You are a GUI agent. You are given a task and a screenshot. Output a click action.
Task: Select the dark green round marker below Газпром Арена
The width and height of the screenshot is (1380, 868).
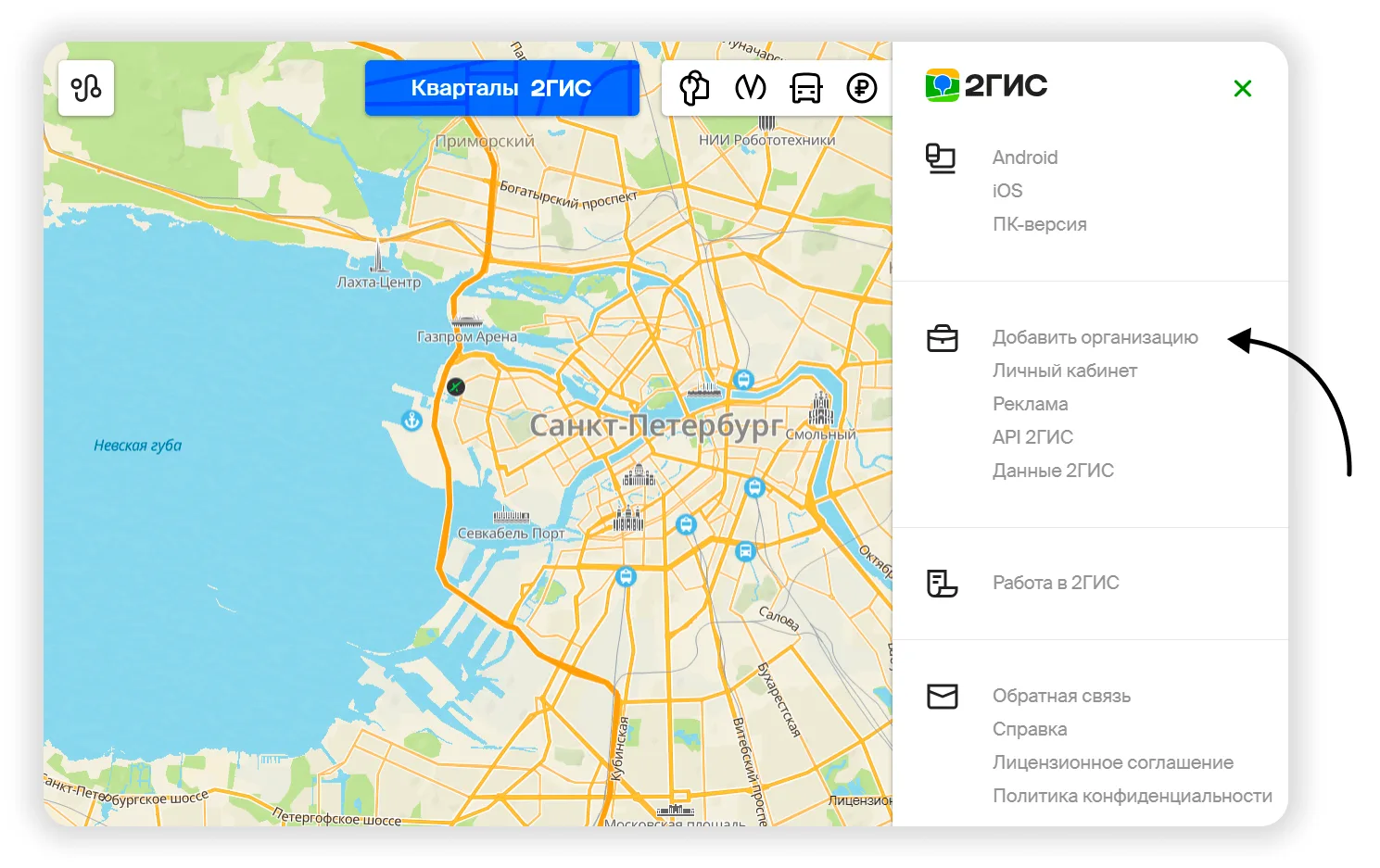click(x=455, y=386)
